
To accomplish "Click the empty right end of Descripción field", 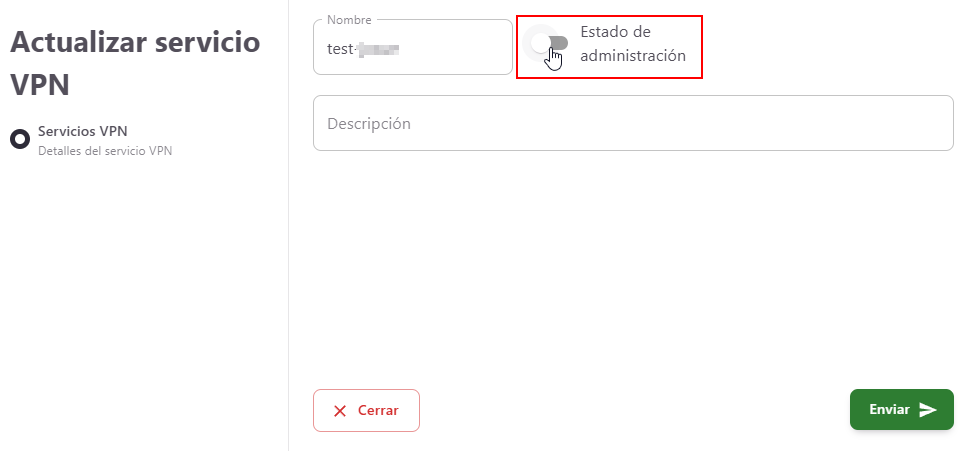I will (900, 123).
